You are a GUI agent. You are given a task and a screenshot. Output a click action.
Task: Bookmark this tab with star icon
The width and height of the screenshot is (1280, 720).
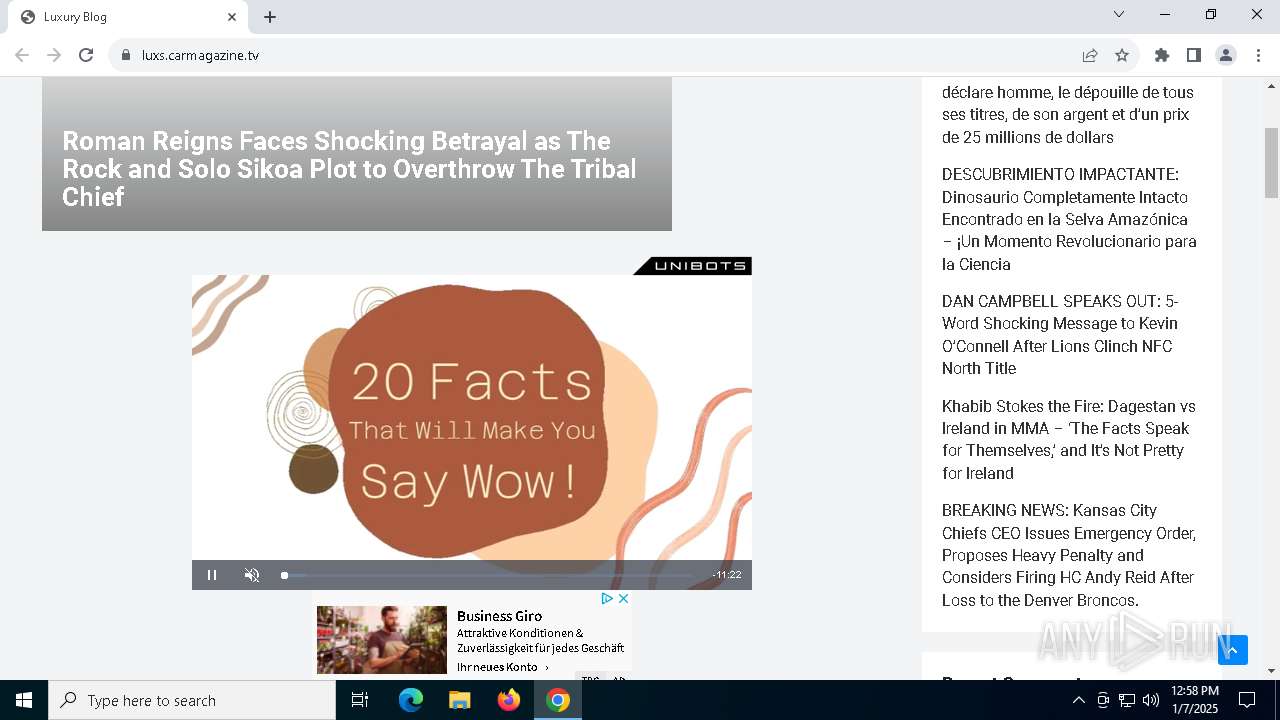[1122, 55]
